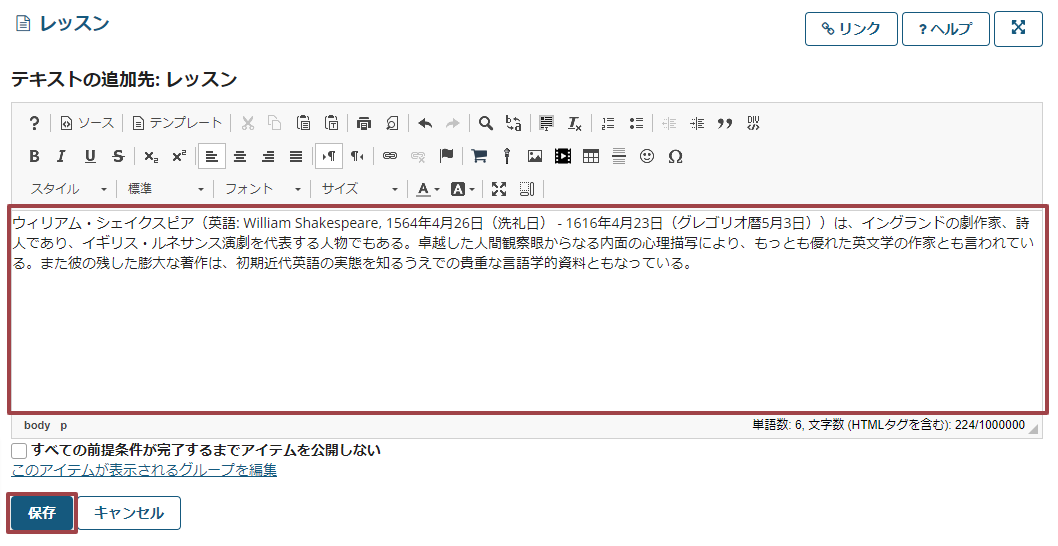Toggle show blocks in editor

[527, 189]
